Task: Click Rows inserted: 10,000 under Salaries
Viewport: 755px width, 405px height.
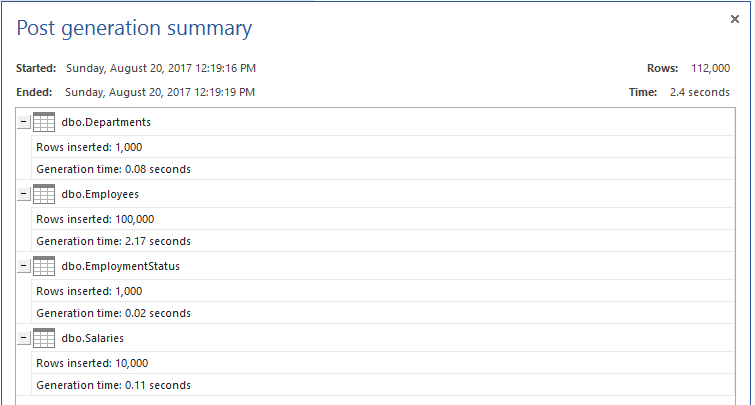Action: (92, 363)
